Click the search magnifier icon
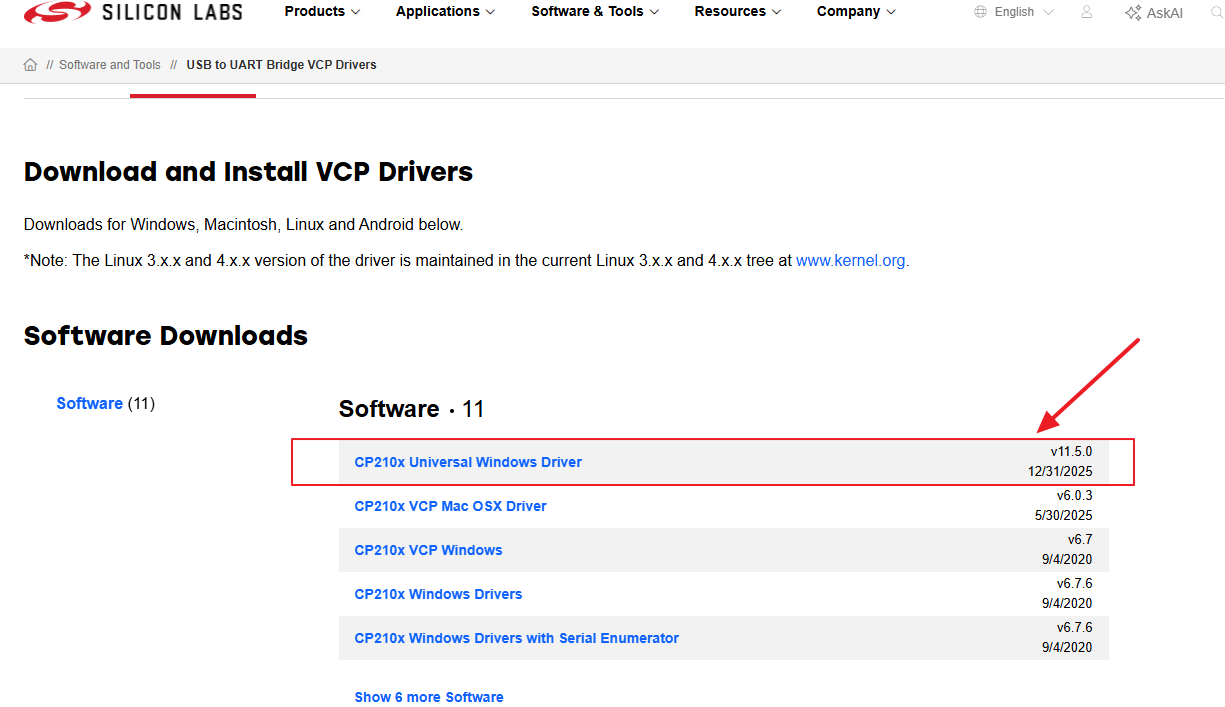1225x707 pixels. coord(1217,12)
